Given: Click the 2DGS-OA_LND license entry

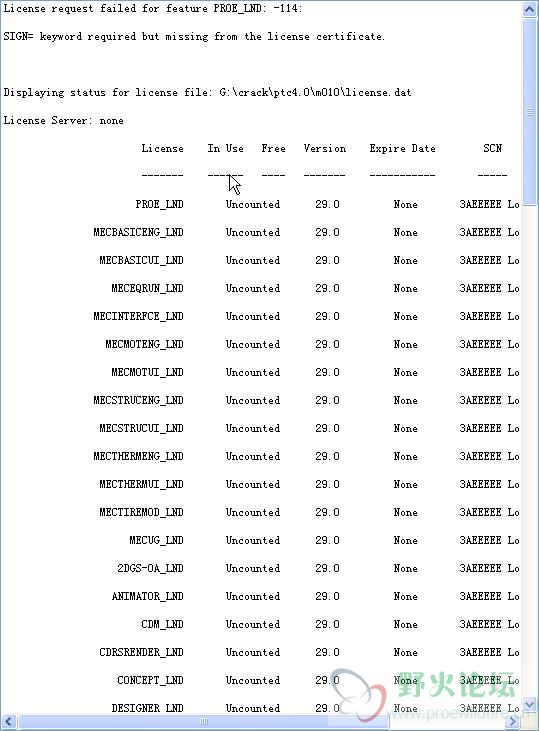Looking at the screenshot, I should pos(150,568).
